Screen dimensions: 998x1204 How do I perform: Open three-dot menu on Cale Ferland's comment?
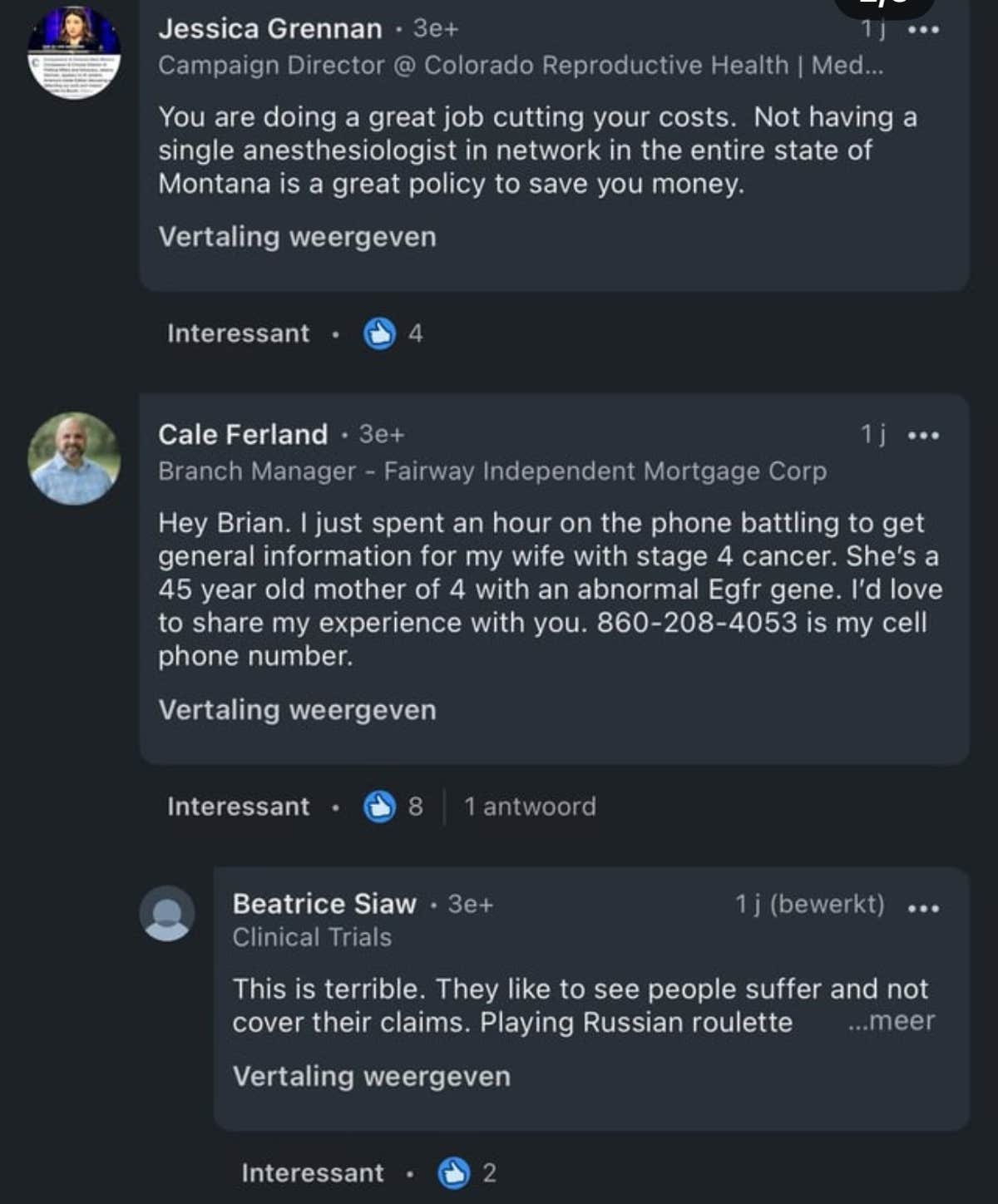point(923,435)
